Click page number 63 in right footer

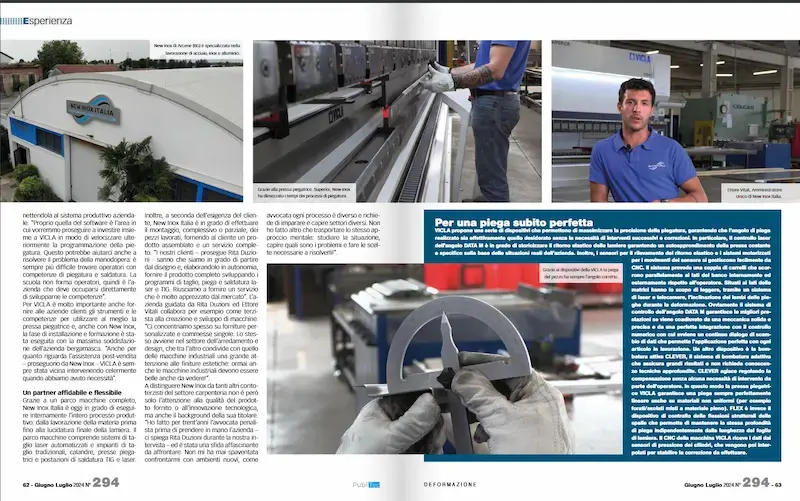pyautogui.click(x=786, y=484)
